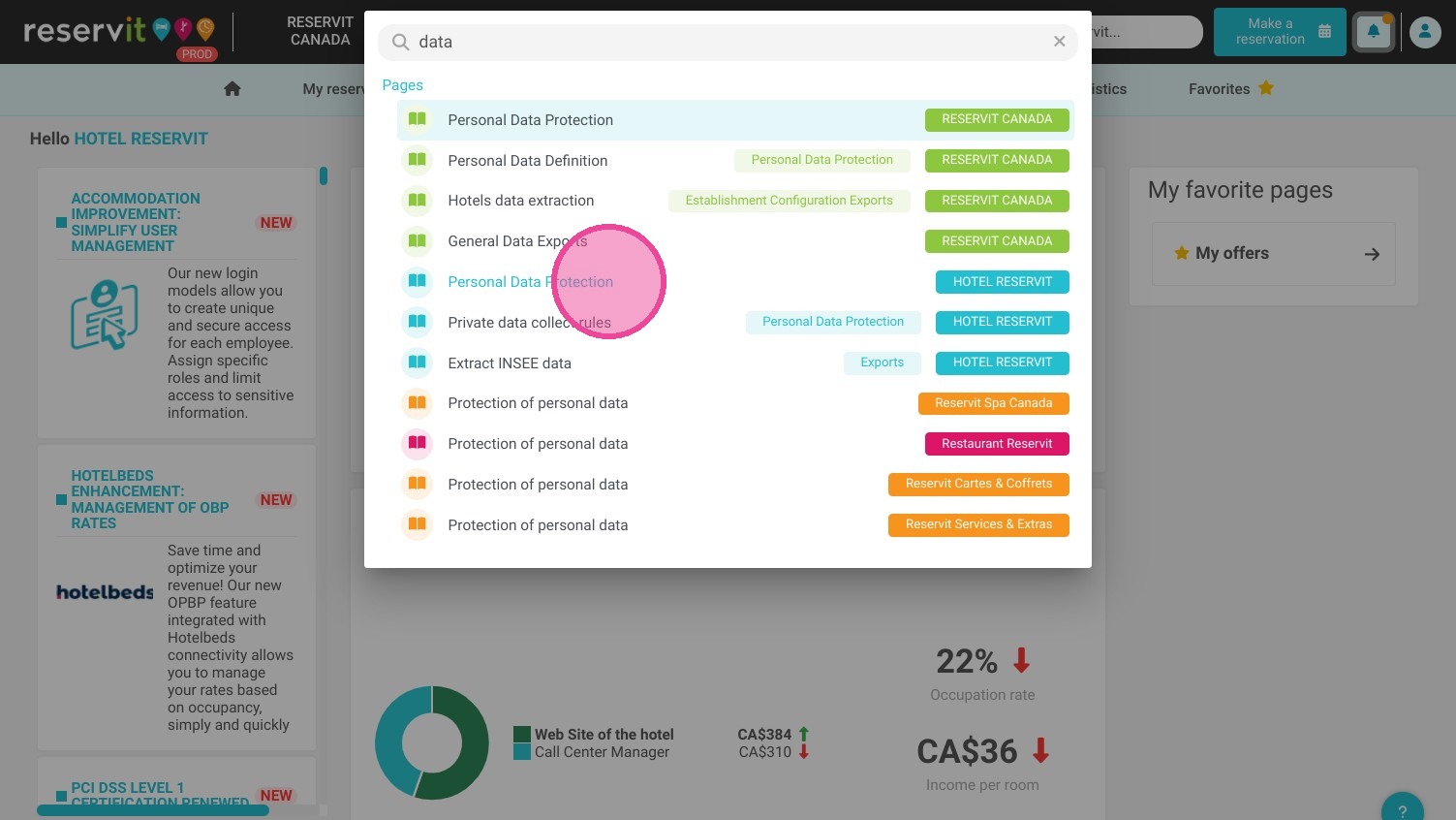1456x820 pixels.
Task: Open Personal Data Definition result
Action: click(x=528, y=161)
